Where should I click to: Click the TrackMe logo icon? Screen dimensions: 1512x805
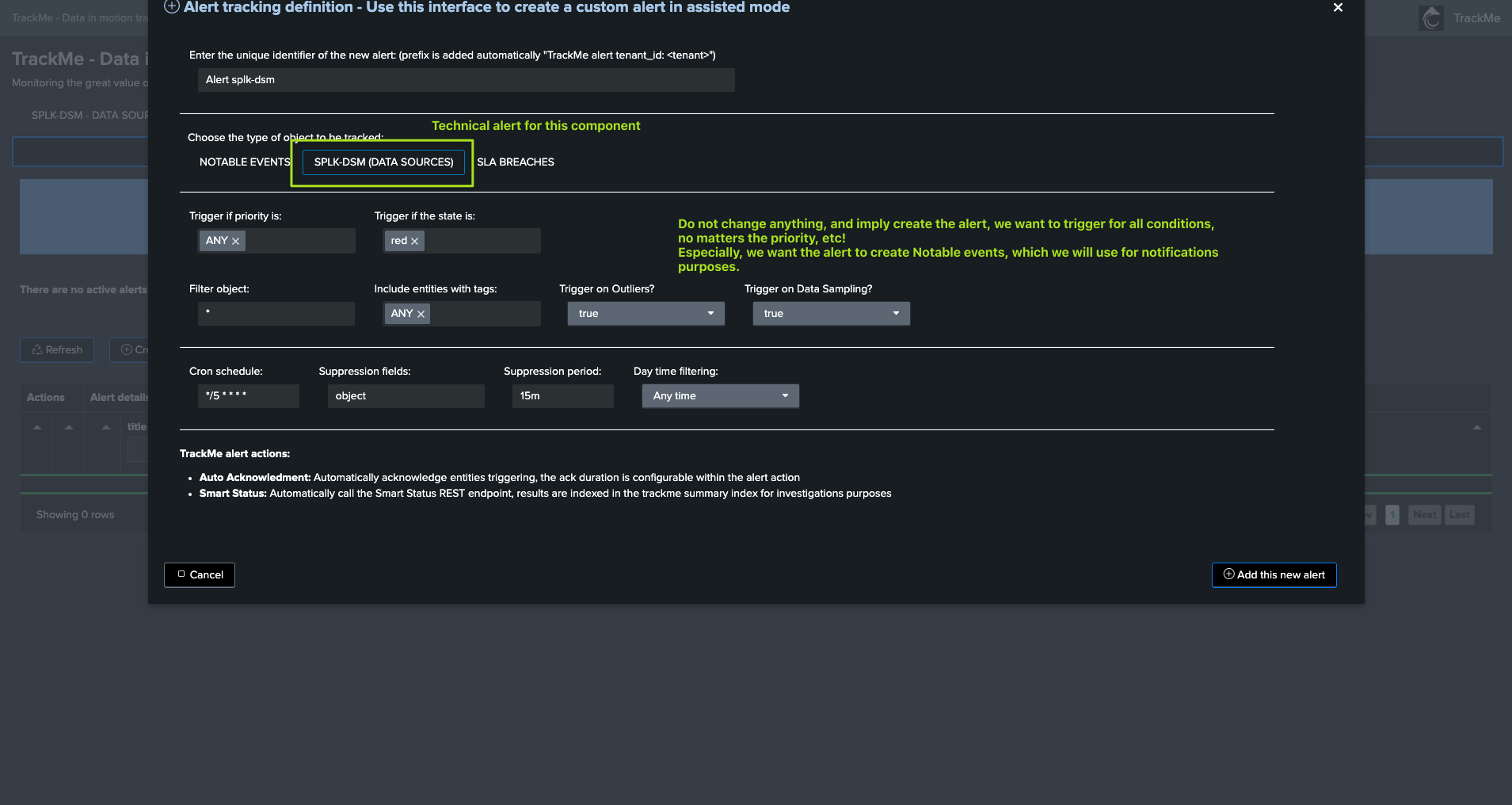coord(1431,18)
